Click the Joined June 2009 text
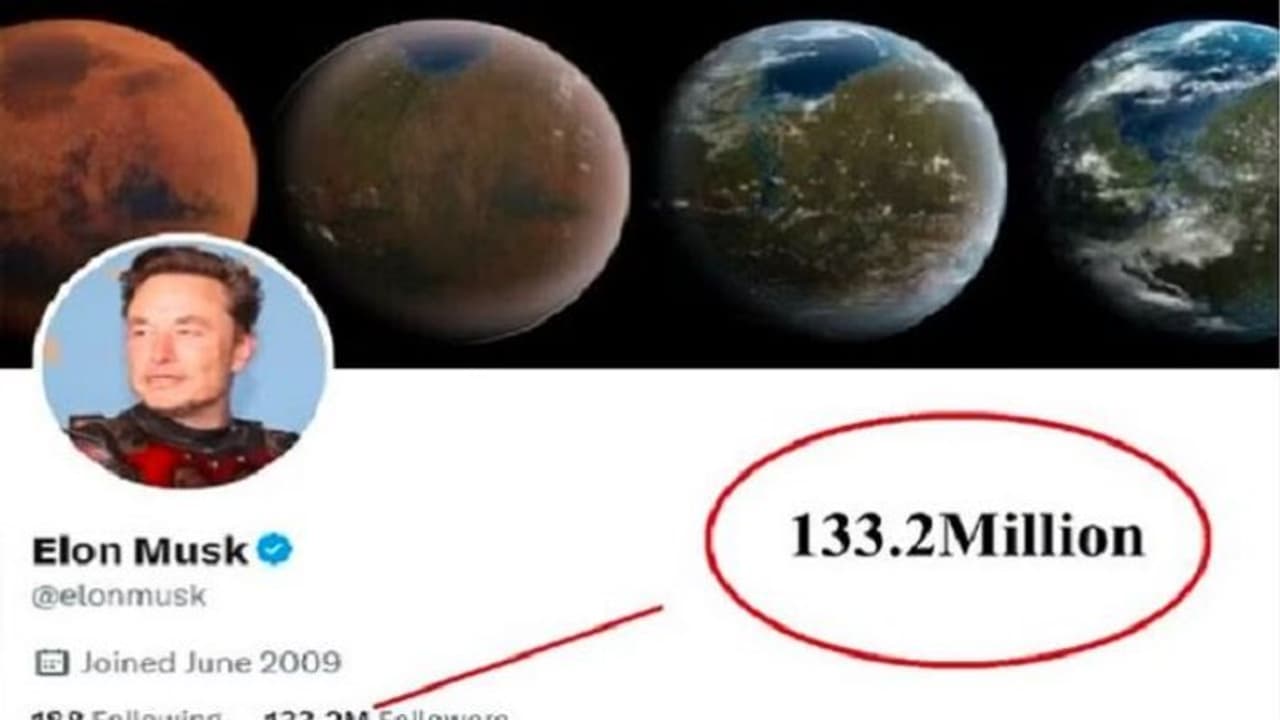Image resolution: width=1280 pixels, height=720 pixels. 211,662
